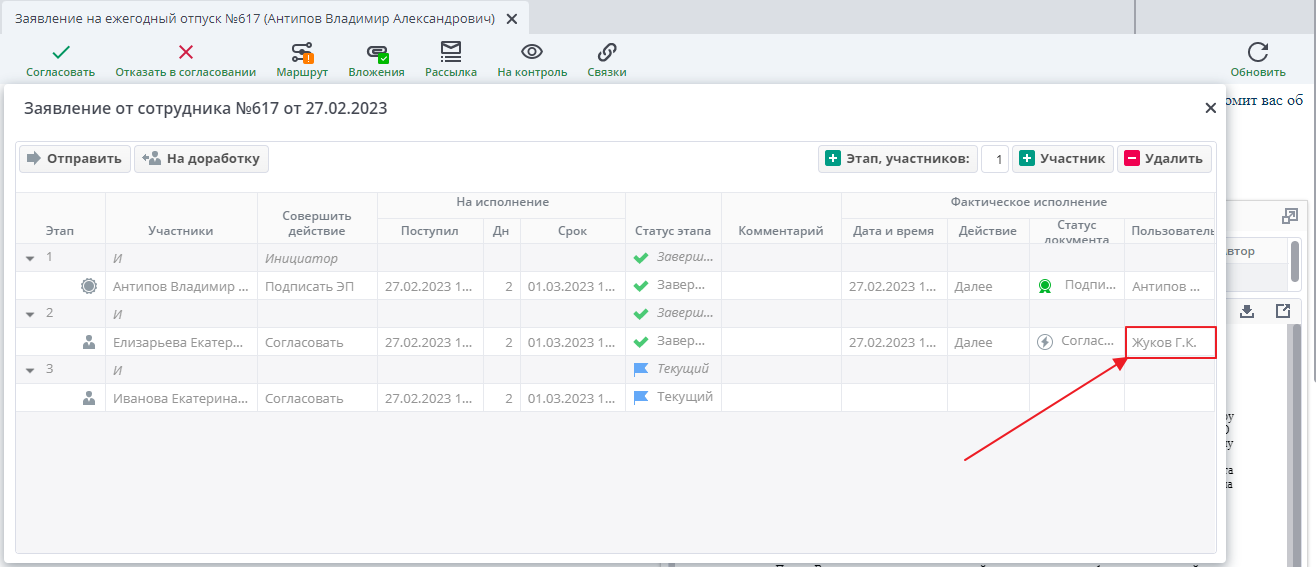Click the На доработку button
This screenshot has height=567, width=1316.
(x=201, y=158)
